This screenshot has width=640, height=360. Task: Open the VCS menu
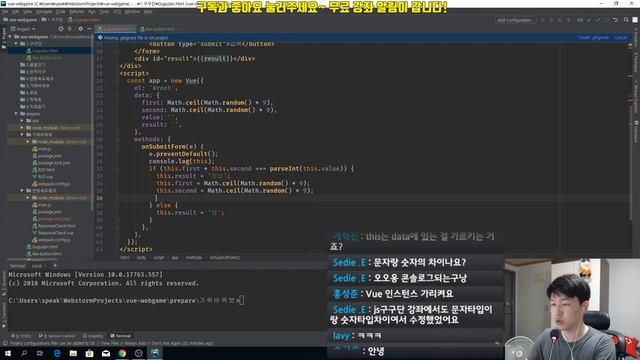(117, 12)
